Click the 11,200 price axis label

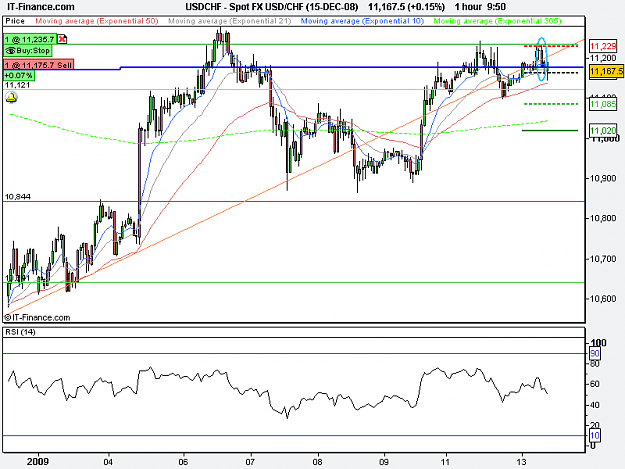[x=603, y=58]
